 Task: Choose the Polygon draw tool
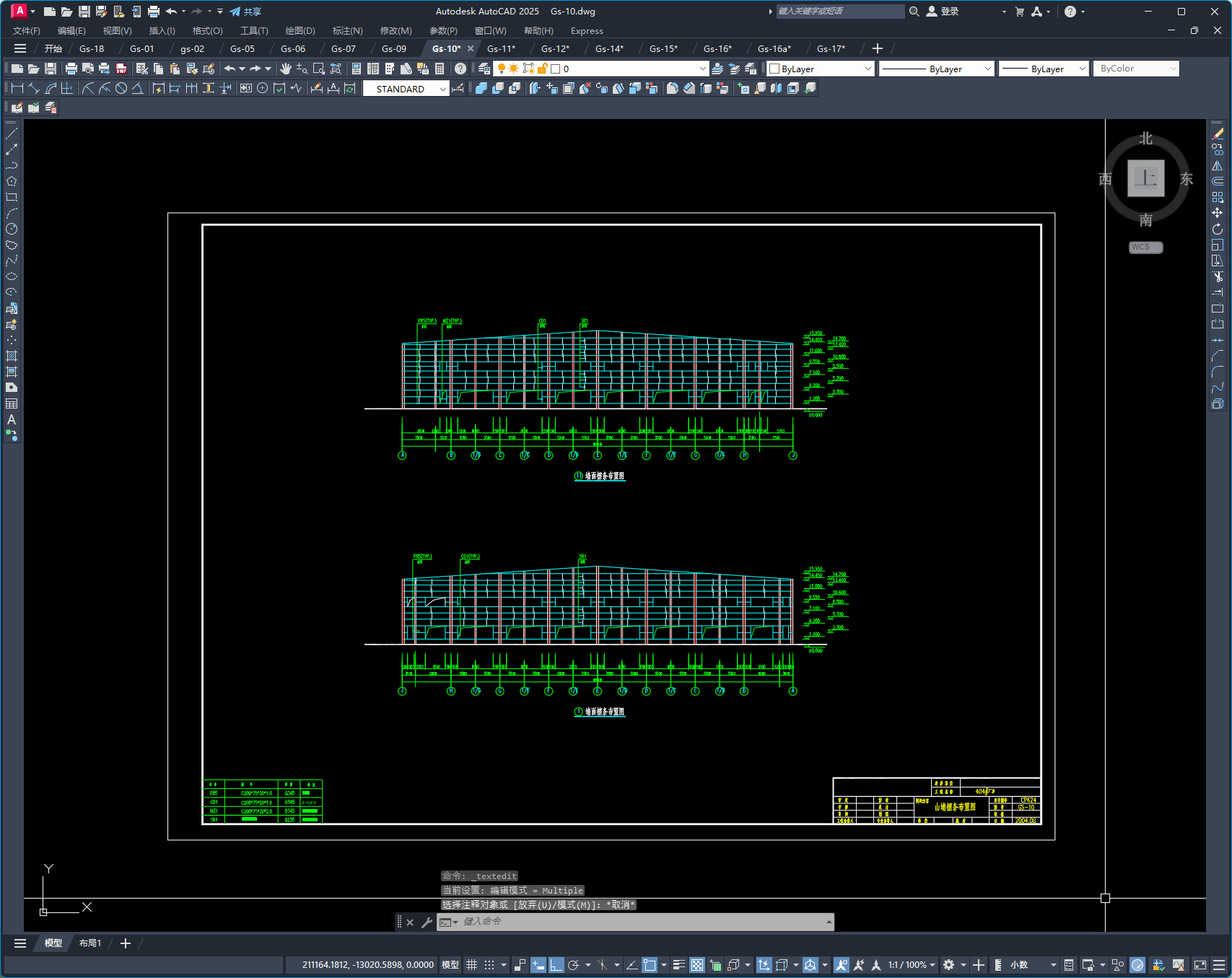point(12,181)
